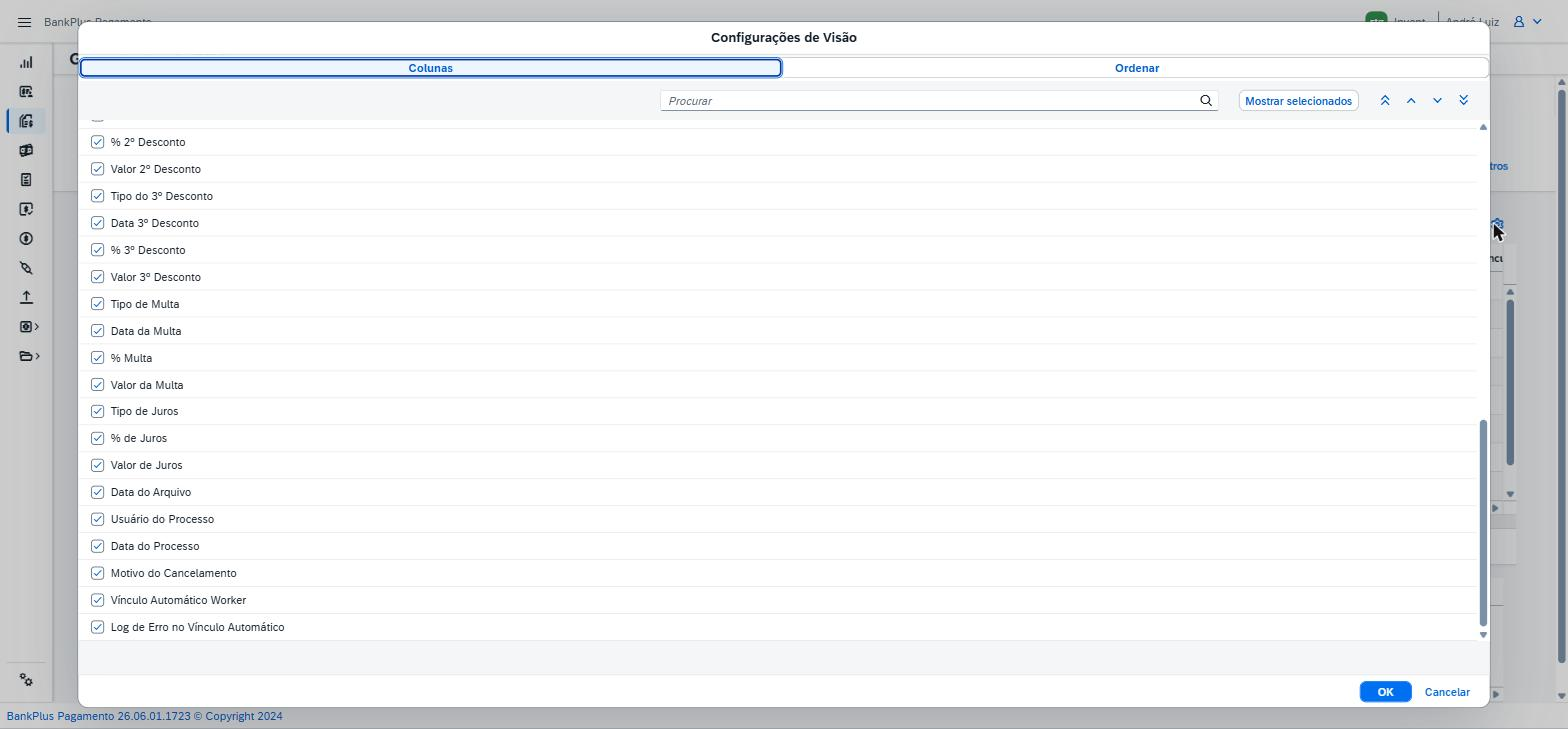The height and width of the screenshot is (729, 1568).
Task: Move selected column up one position
Action: (1411, 101)
